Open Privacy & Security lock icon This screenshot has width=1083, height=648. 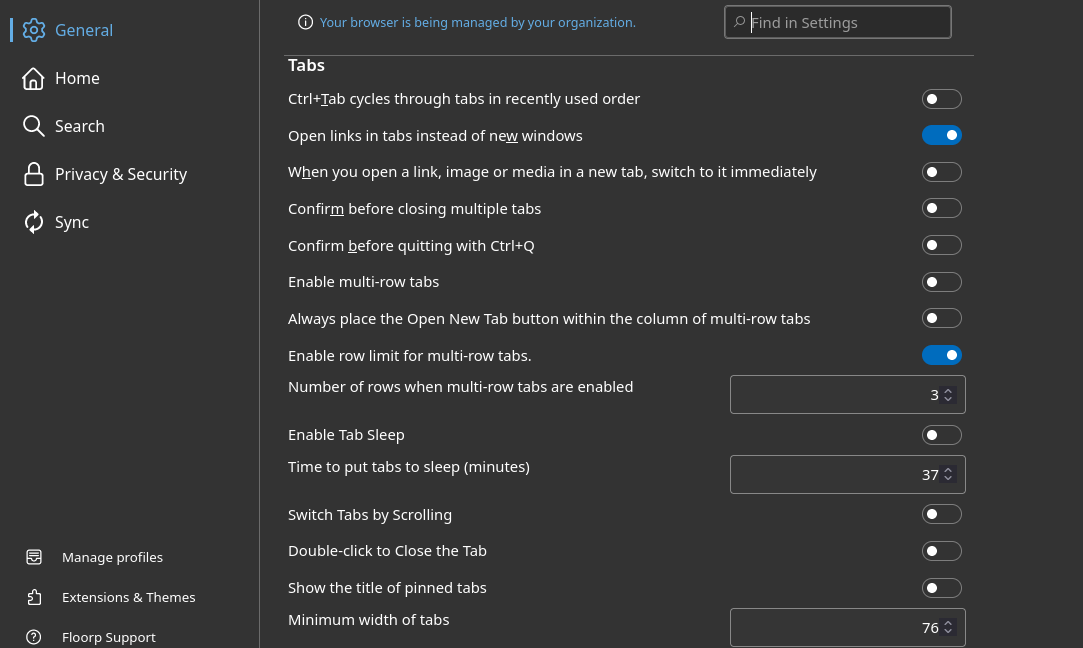33,174
